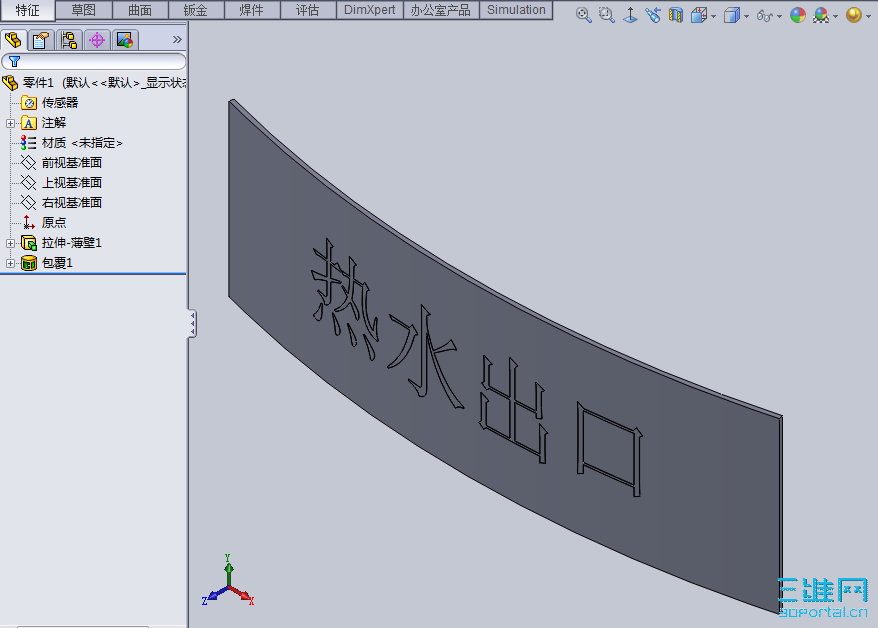Image resolution: width=878 pixels, height=628 pixels.
Task: Click the 包覆1 wrap icon
Action: click(29, 263)
